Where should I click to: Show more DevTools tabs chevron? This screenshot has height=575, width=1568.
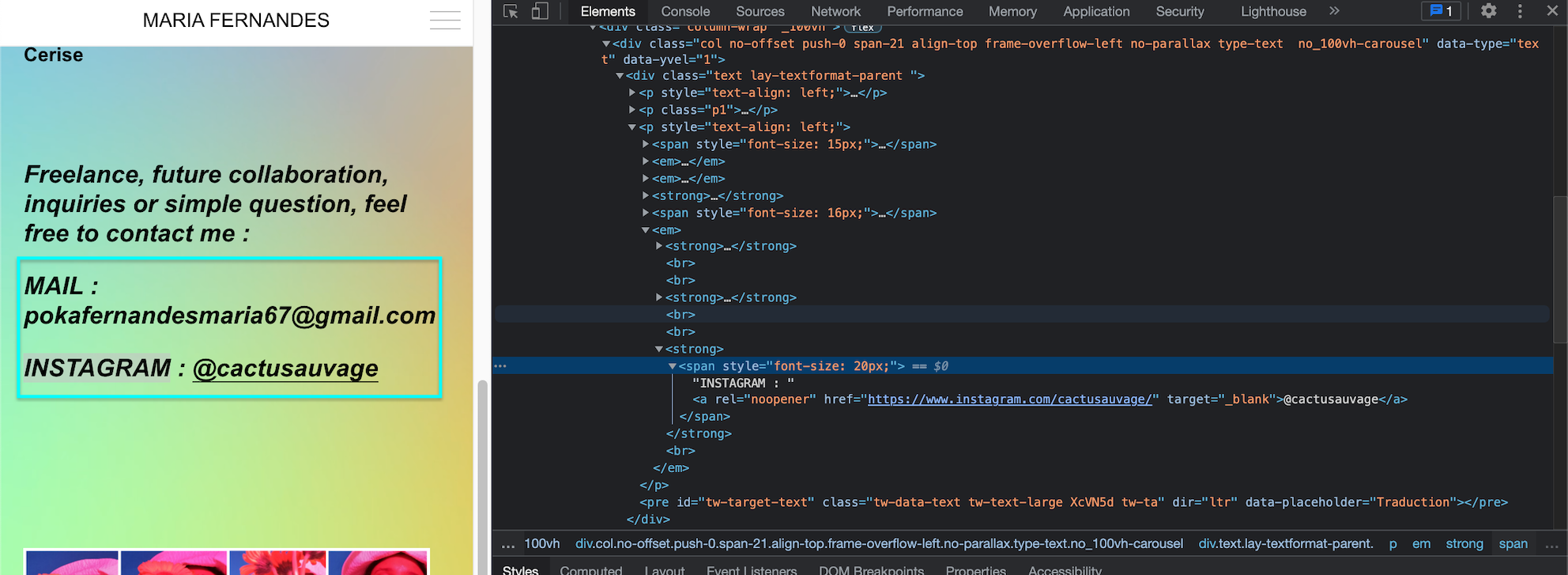1334,11
